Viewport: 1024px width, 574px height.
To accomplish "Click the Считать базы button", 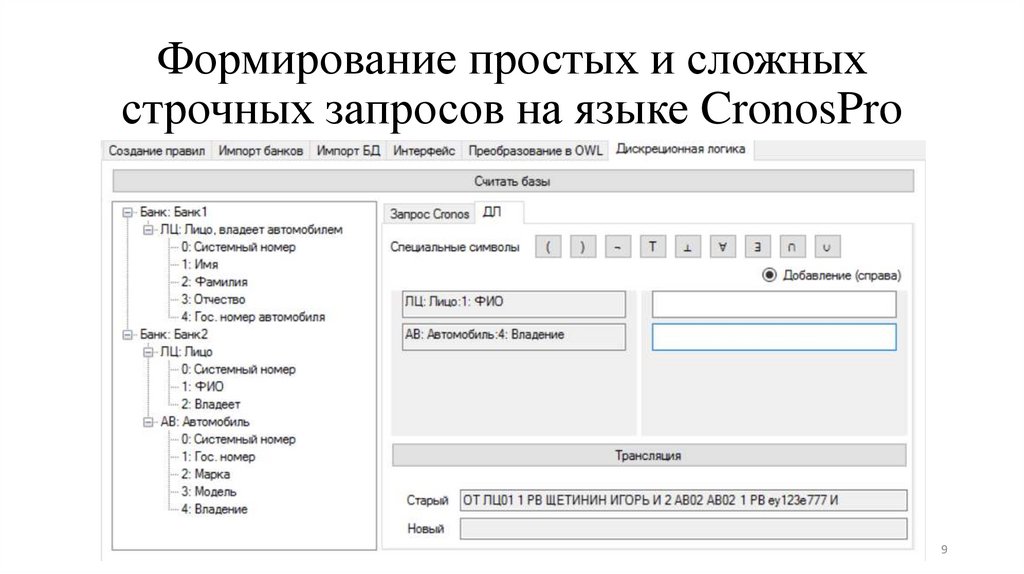I will coord(513,182).
